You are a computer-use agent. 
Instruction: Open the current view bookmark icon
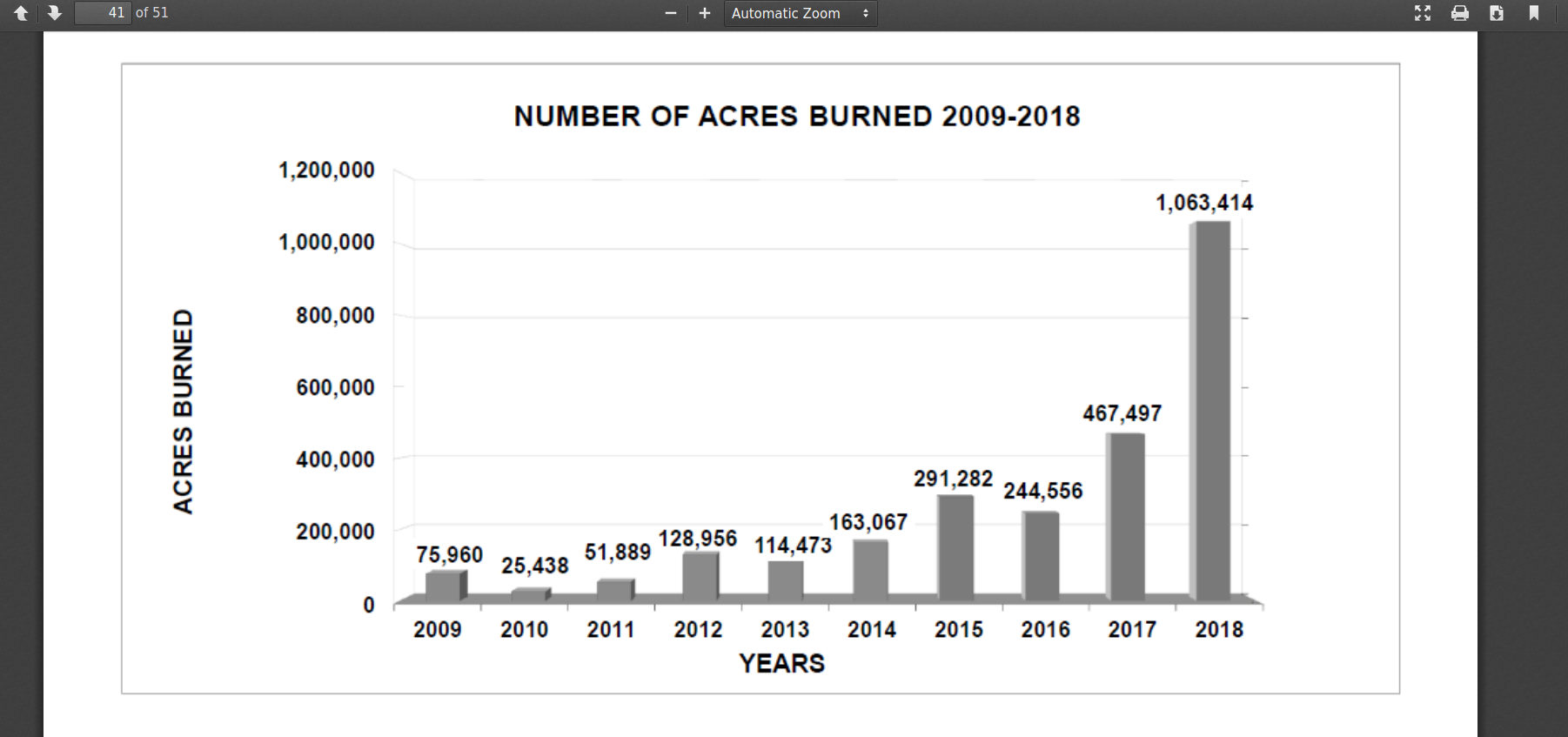1533,13
